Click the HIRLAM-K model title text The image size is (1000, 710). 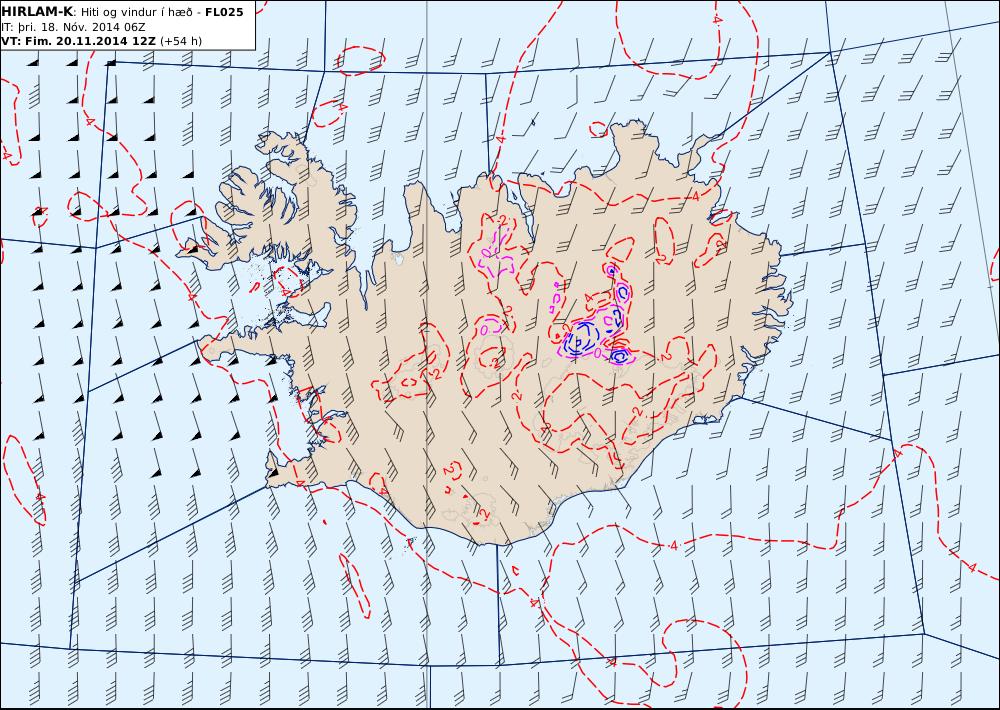[37, 12]
